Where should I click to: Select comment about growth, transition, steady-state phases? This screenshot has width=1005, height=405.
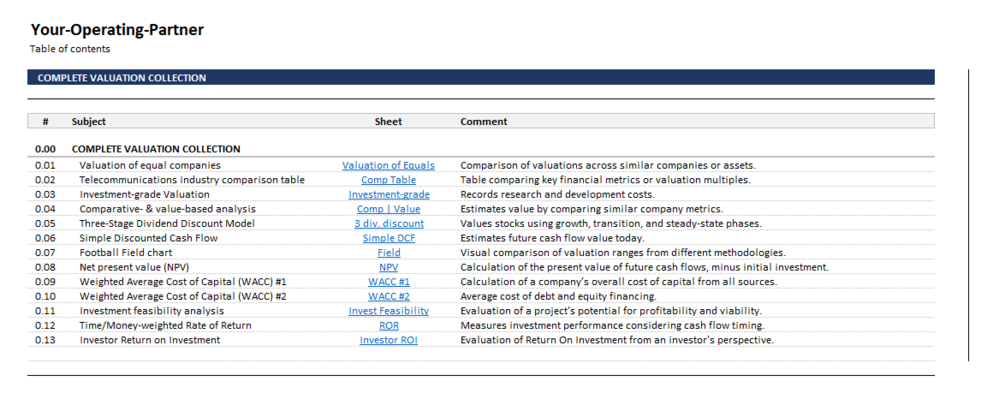click(611, 224)
